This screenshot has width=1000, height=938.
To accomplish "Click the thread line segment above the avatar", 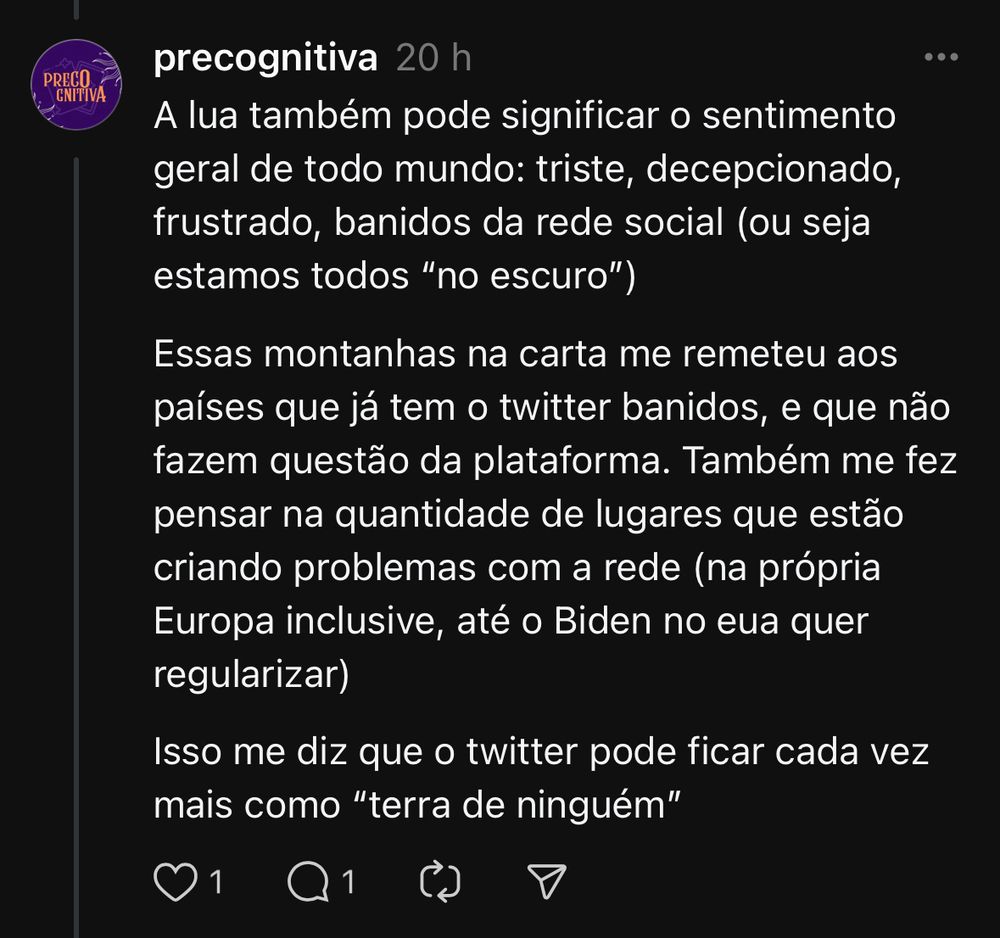I will tap(77, 9).
